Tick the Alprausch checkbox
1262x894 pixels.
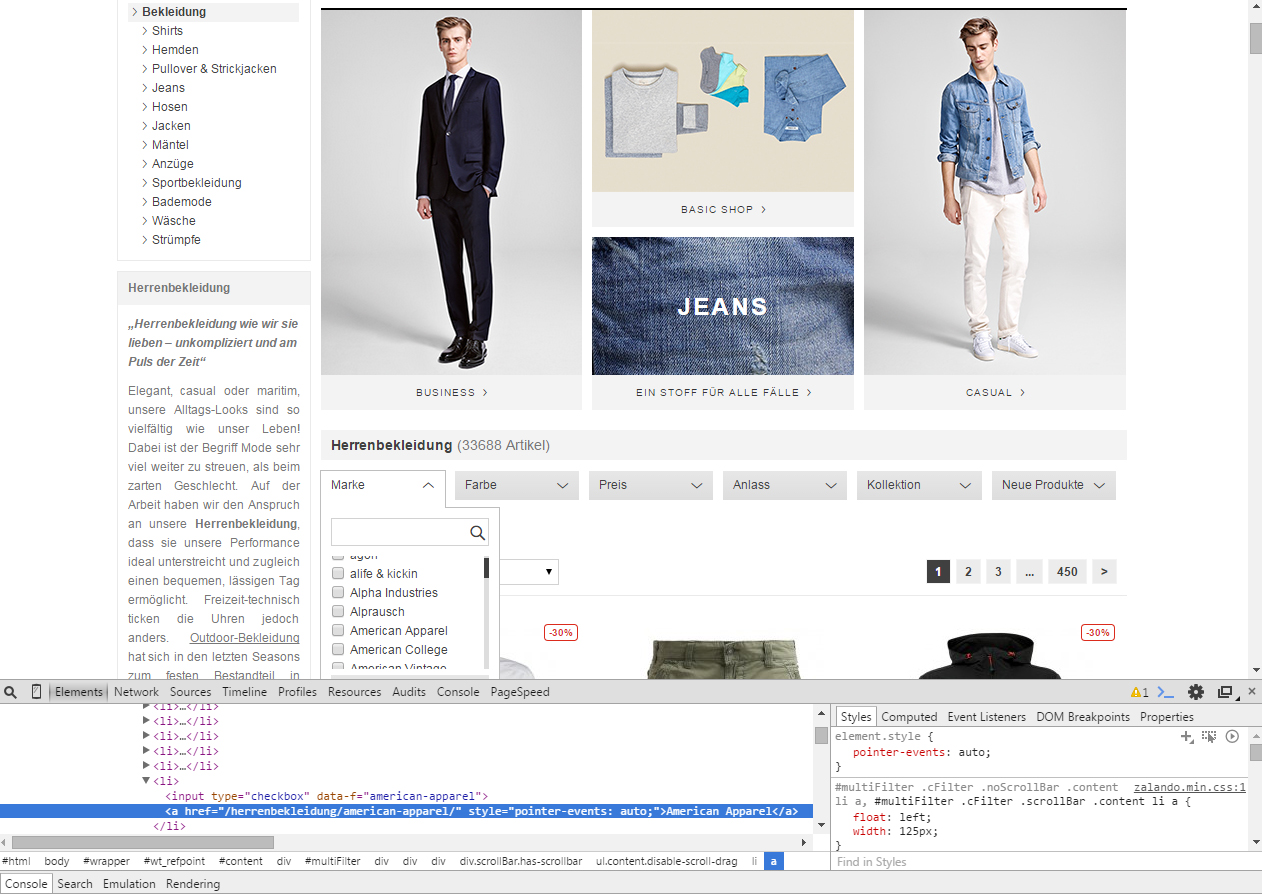[338, 612]
